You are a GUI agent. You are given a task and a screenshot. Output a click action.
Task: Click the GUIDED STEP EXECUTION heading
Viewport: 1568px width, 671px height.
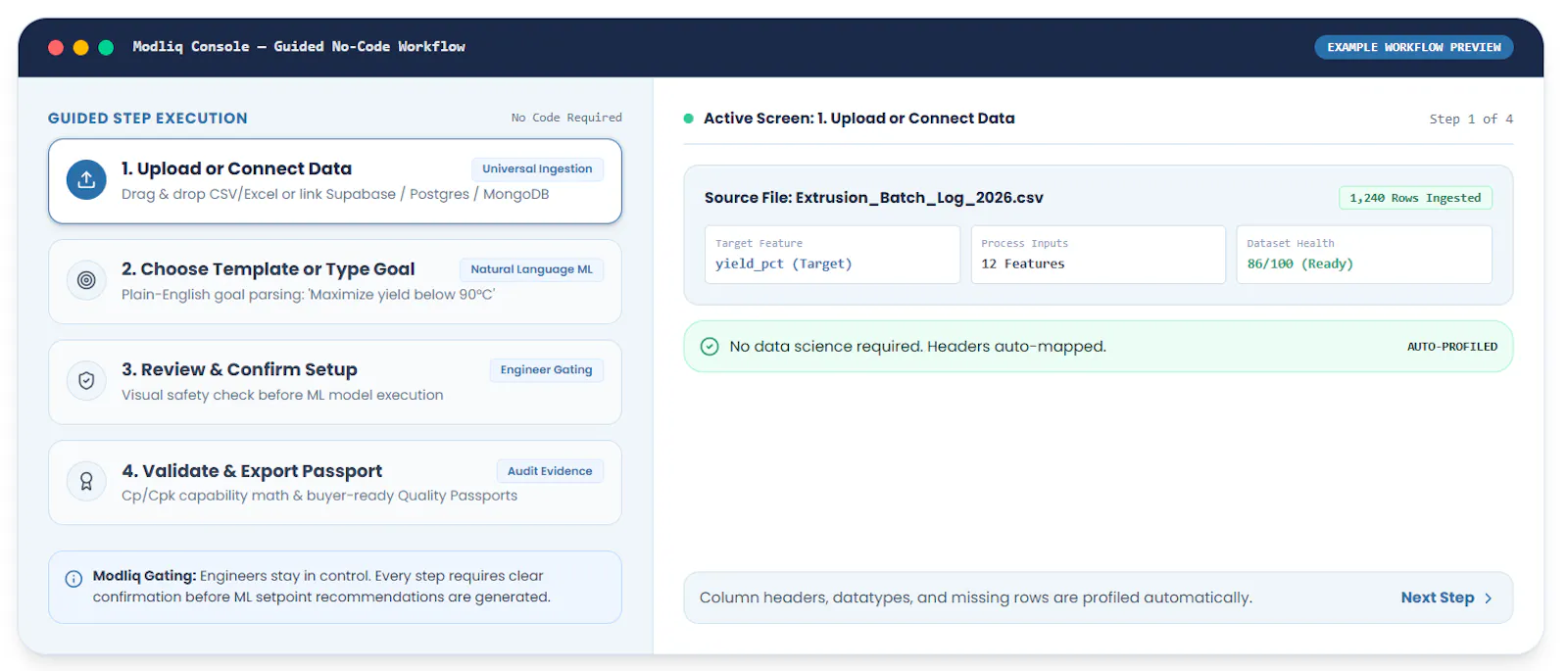click(x=148, y=119)
